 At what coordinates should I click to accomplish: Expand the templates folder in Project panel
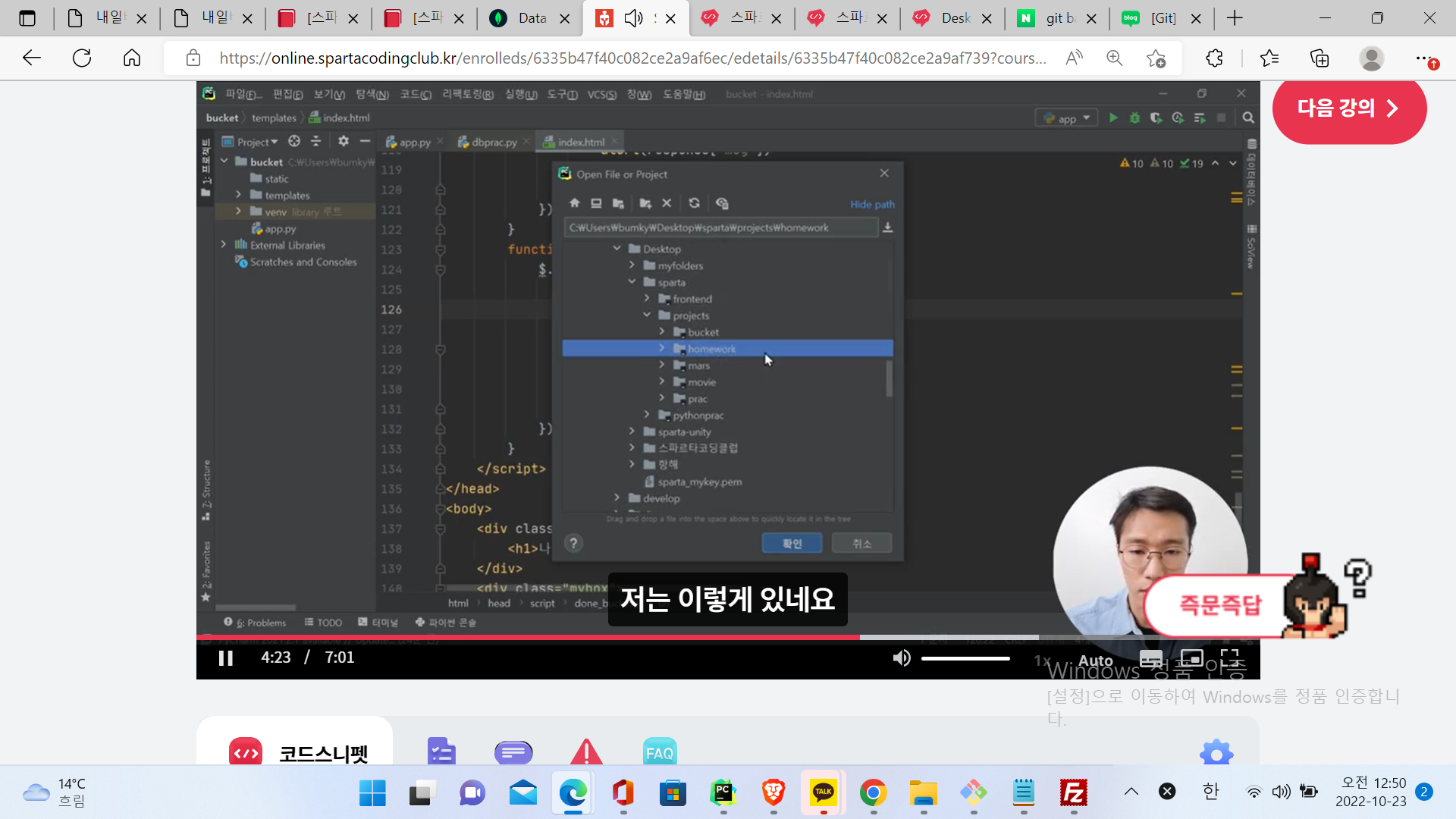[x=238, y=195]
